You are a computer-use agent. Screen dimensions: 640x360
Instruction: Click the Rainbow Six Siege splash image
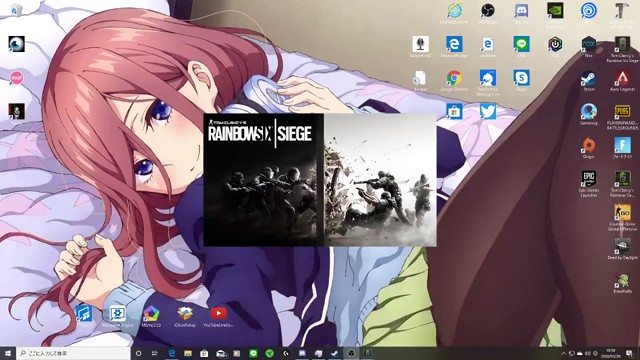[320, 180]
